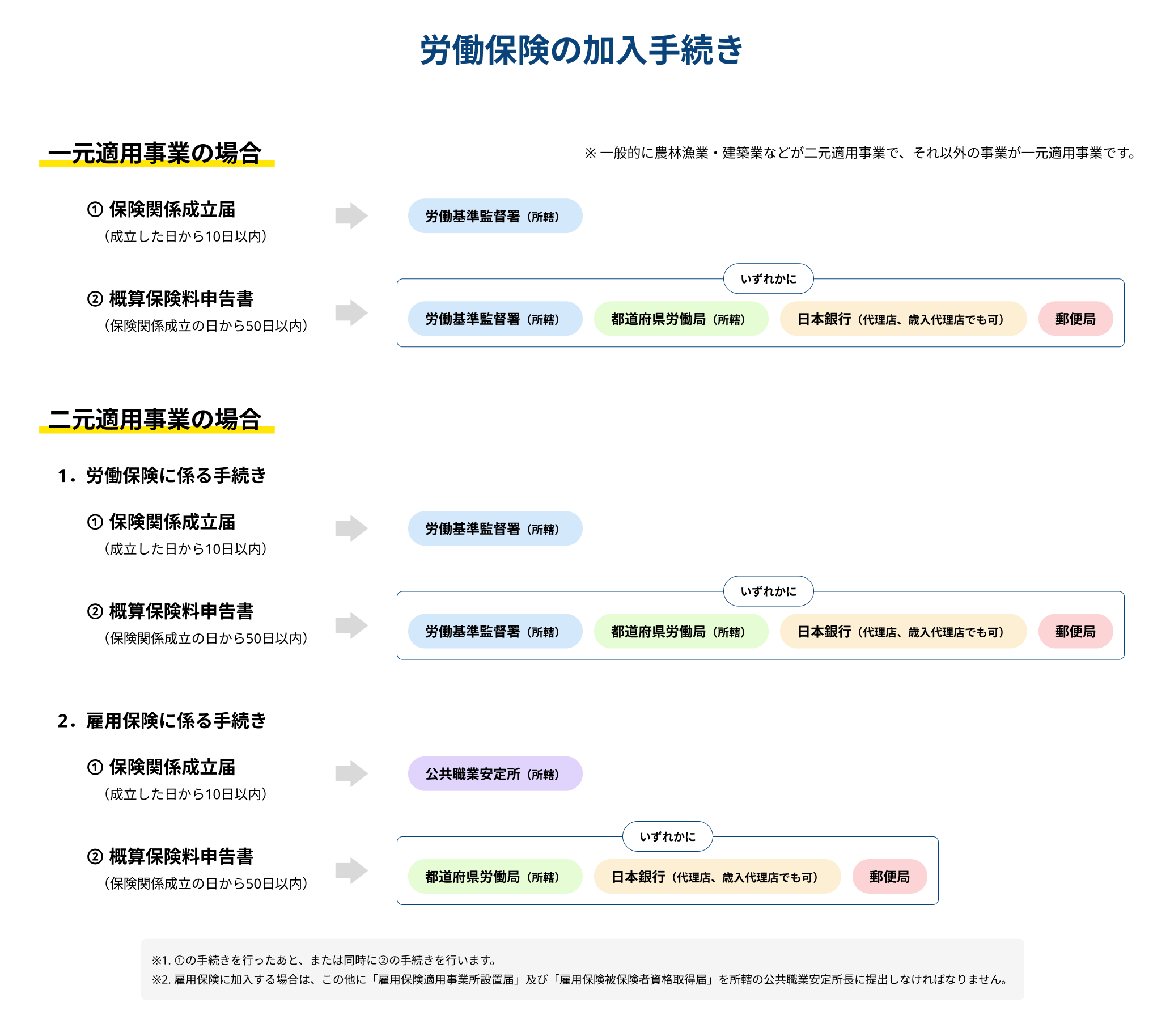Toggle the いずれかに tab on the middle option box
Viewport: 1170px width, 1036px height.
coord(769,592)
